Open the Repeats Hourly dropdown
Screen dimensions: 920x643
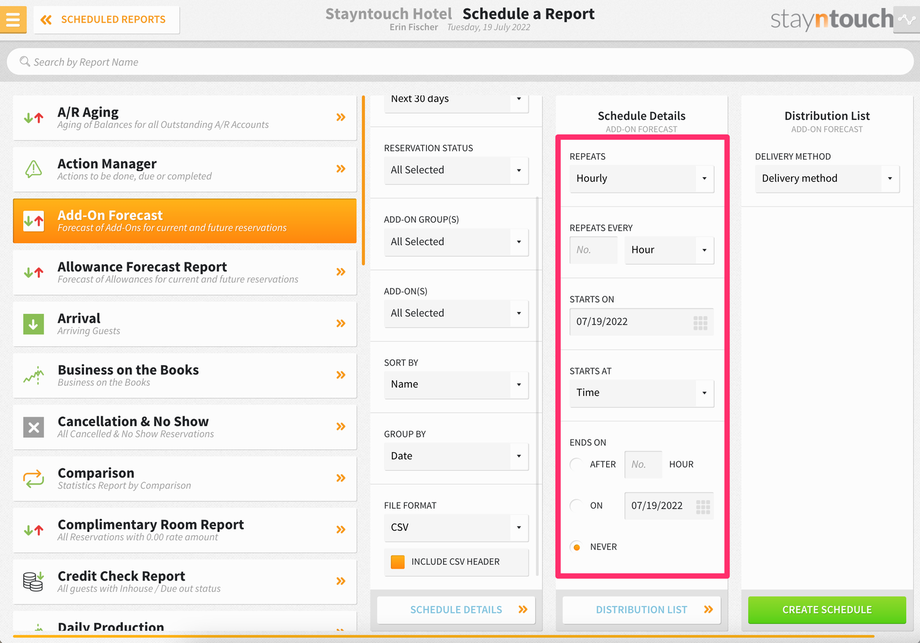coord(641,178)
